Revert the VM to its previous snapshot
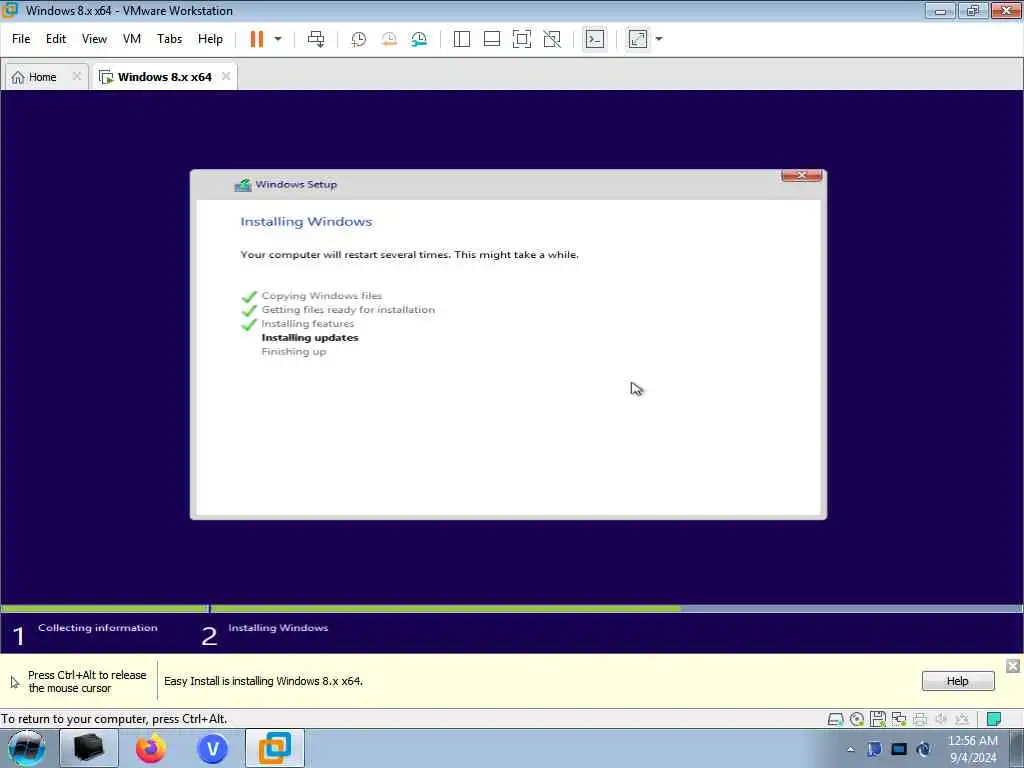Screen dimensions: 1024x768 [389, 39]
